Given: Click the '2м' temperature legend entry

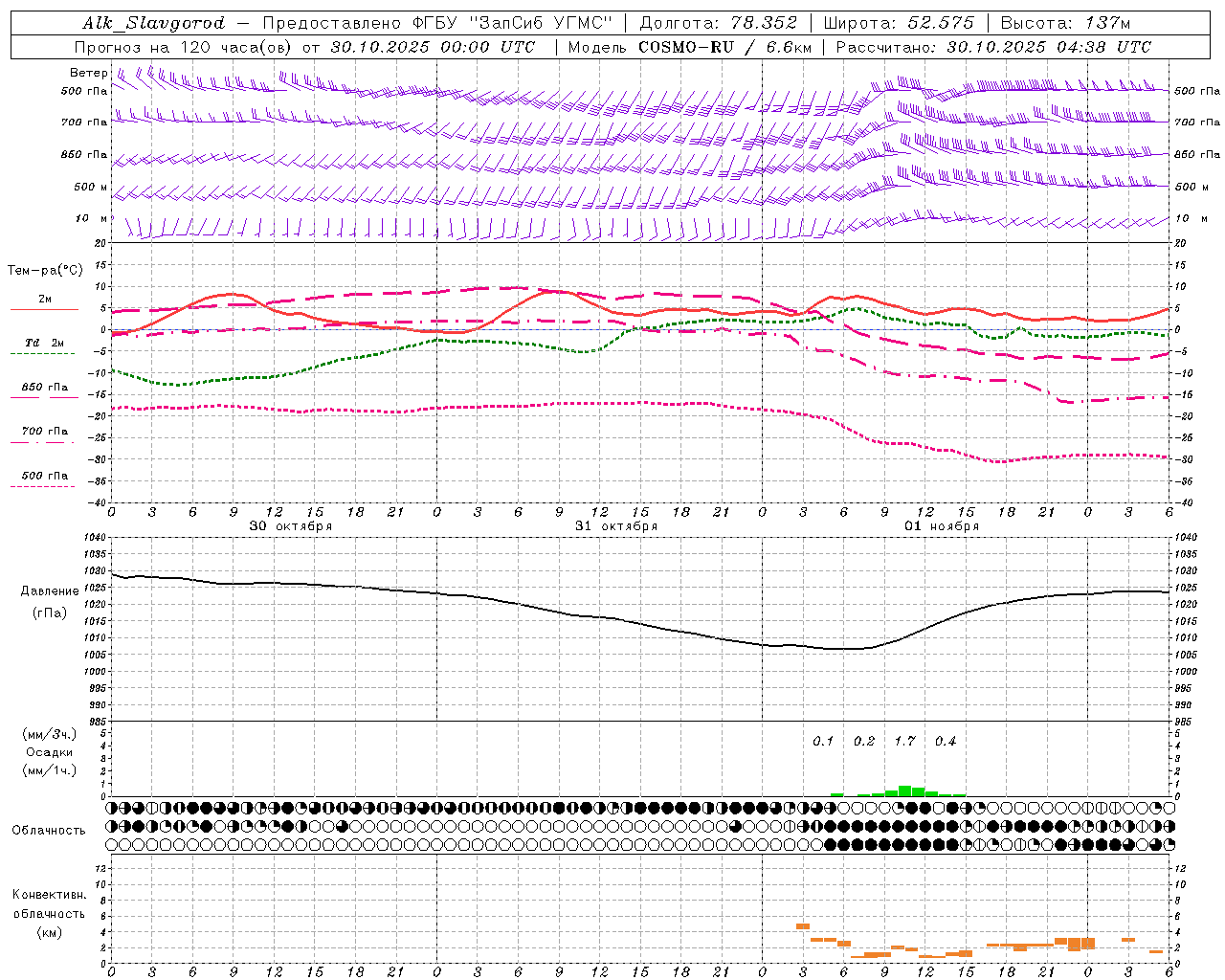Looking at the screenshot, I should (45, 300).
